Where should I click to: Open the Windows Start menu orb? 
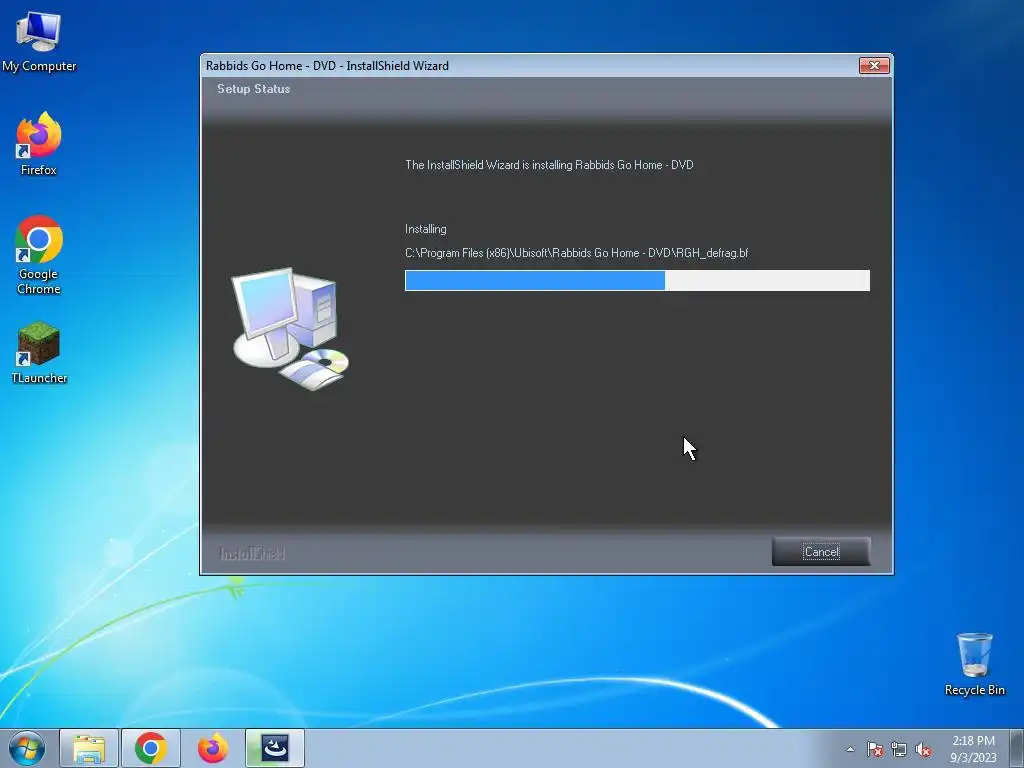[27, 748]
